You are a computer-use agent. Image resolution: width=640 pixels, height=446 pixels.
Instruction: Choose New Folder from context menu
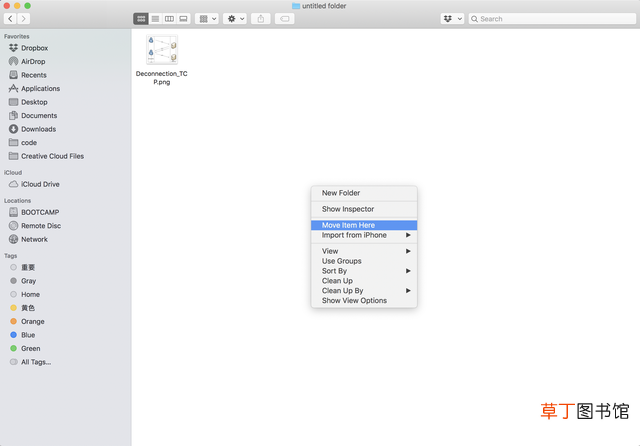(364, 193)
